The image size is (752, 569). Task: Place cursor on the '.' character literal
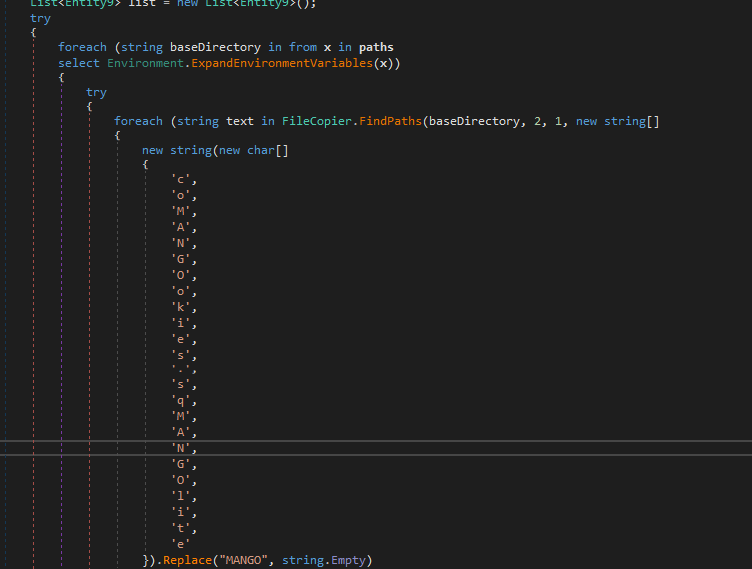click(181, 369)
